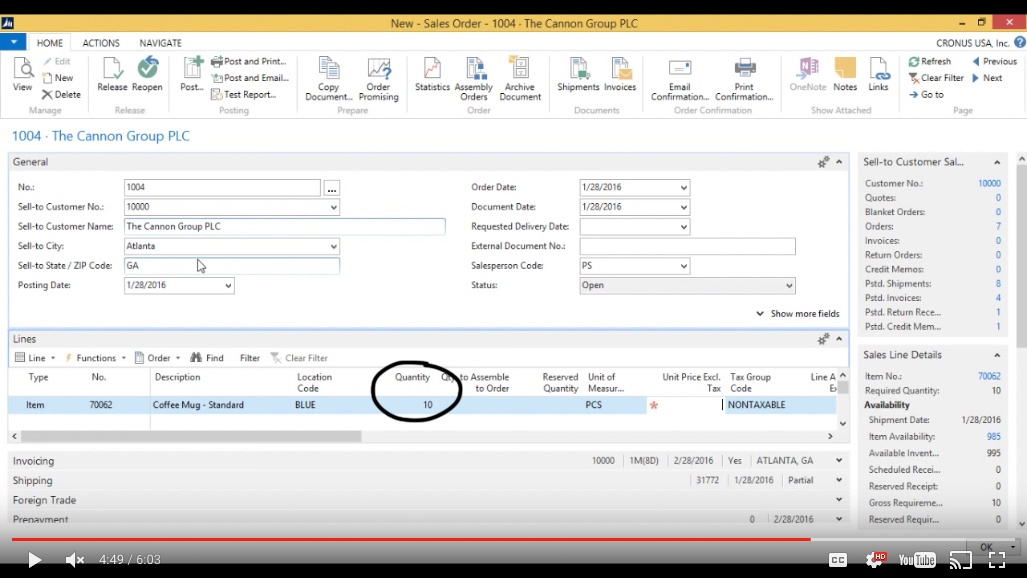Click the Sell-to Customer Name field

click(284, 227)
